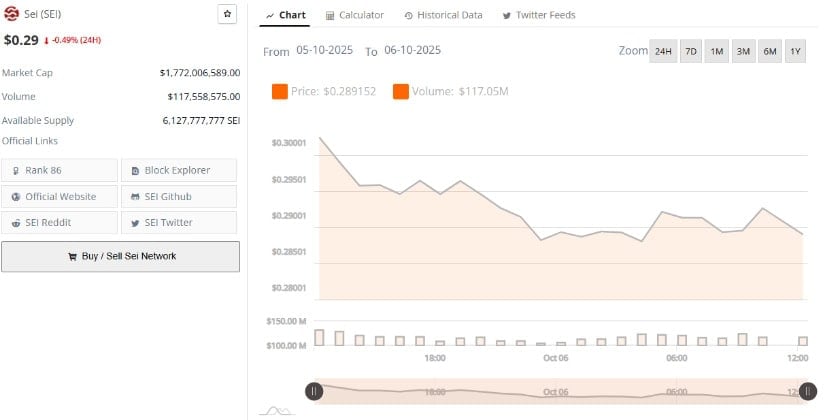The image size is (825, 420).
Task: Click the To date field 06-10-2025
Action: pyautogui.click(x=412, y=50)
